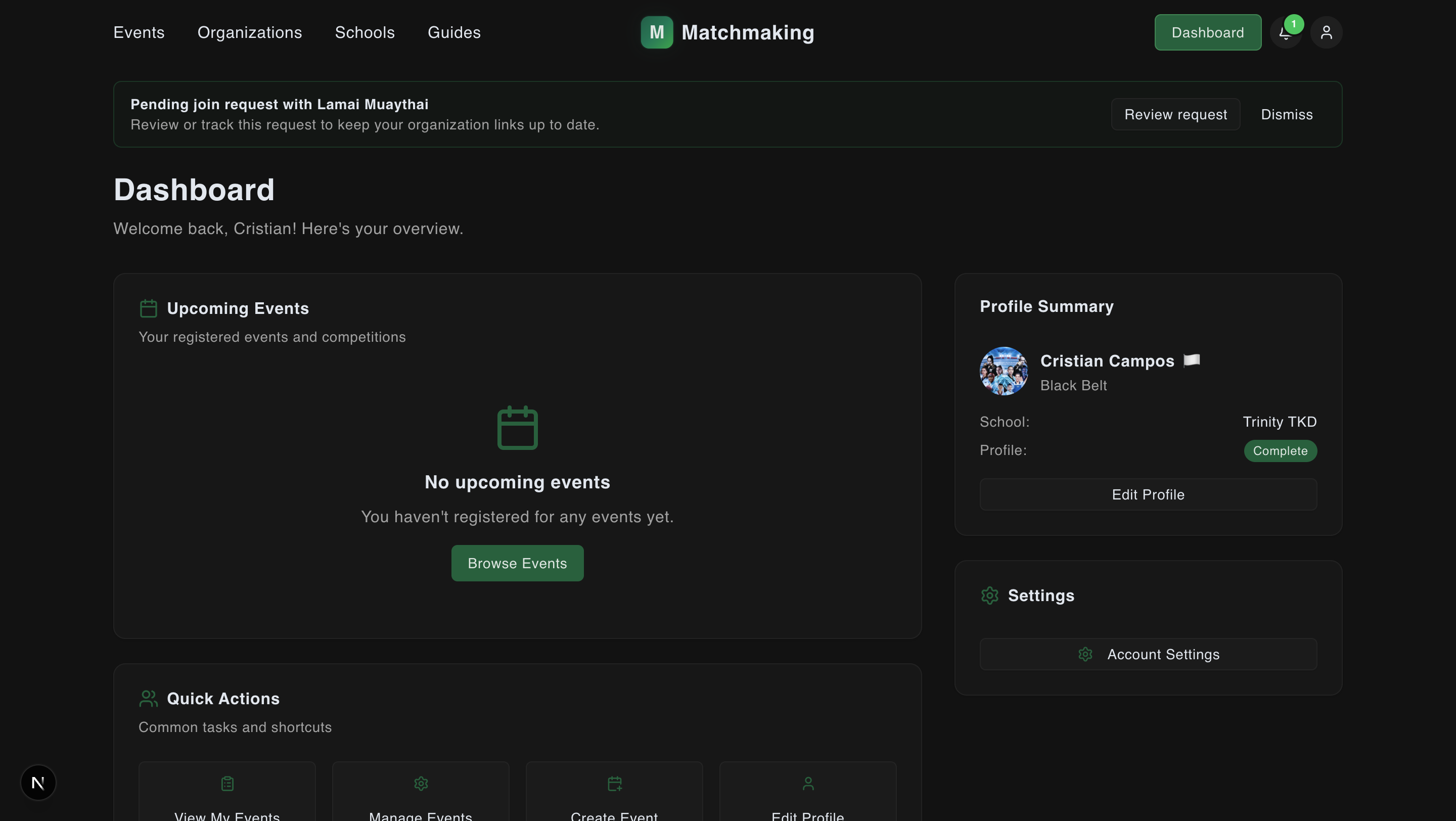
Task: Click the flag icon next to Cristian Campos
Action: point(1192,360)
